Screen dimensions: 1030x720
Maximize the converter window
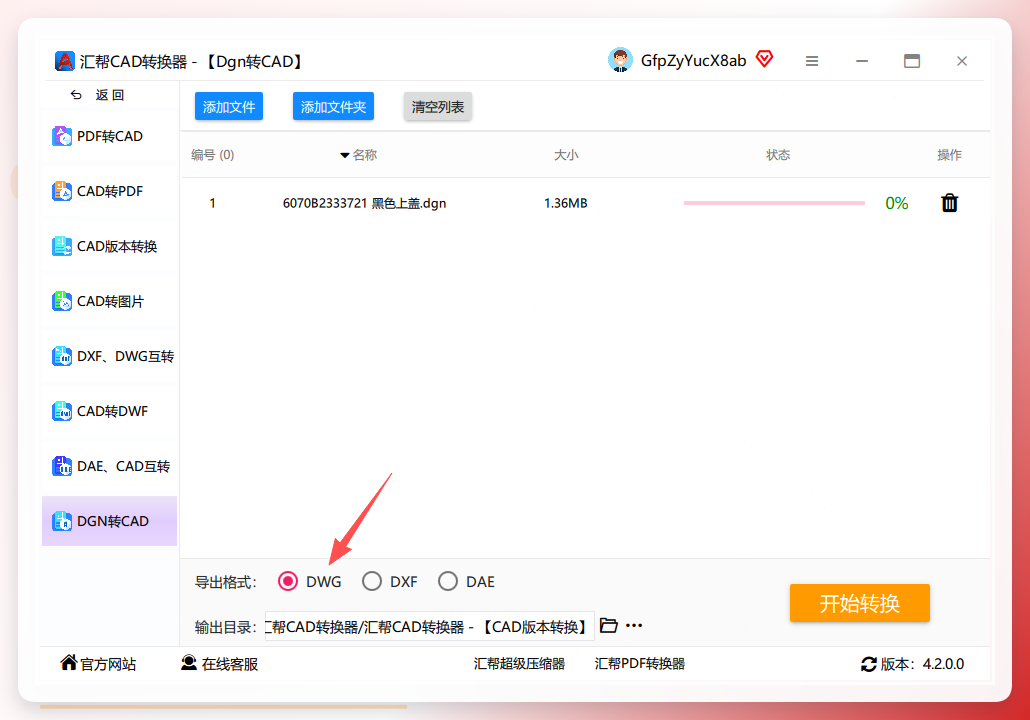[x=912, y=61]
